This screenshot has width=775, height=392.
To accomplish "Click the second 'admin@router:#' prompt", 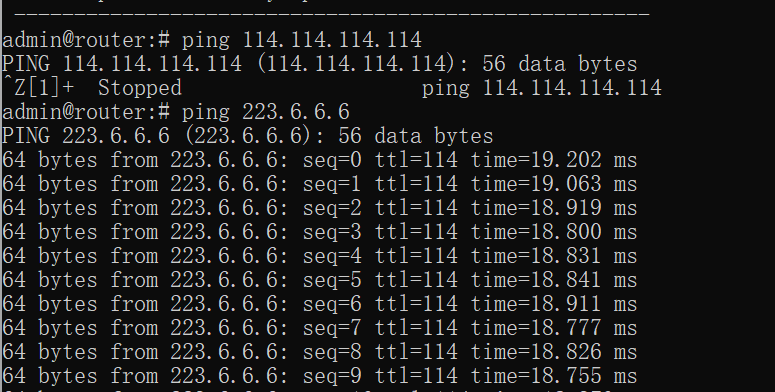I will pos(86,112).
